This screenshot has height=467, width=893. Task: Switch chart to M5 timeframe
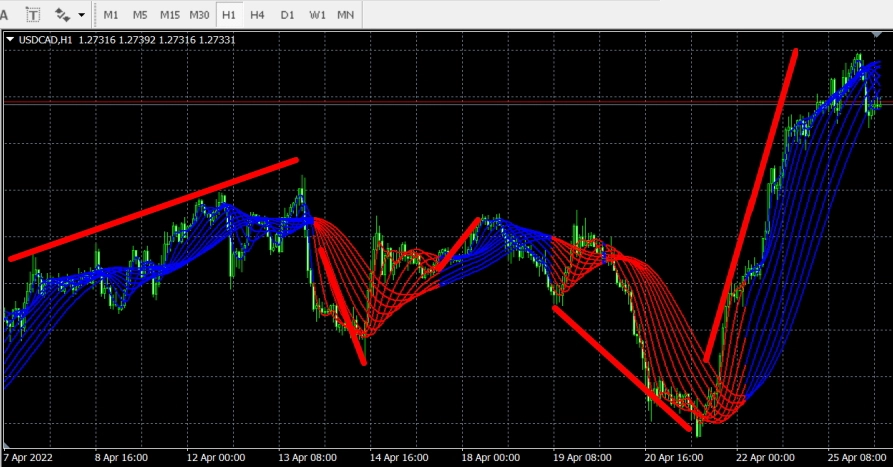[140, 15]
